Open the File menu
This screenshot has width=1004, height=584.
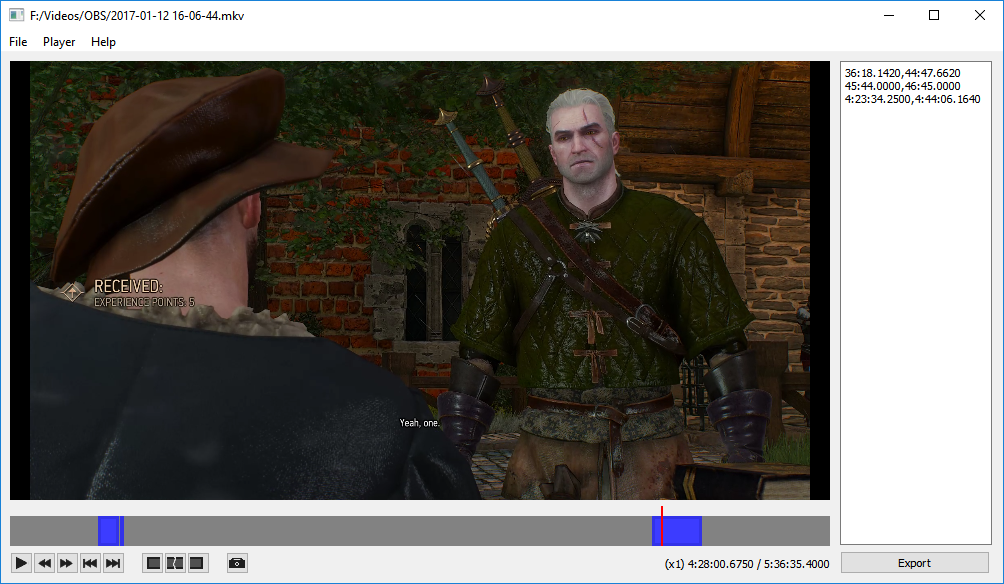click(x=18, y=42)
